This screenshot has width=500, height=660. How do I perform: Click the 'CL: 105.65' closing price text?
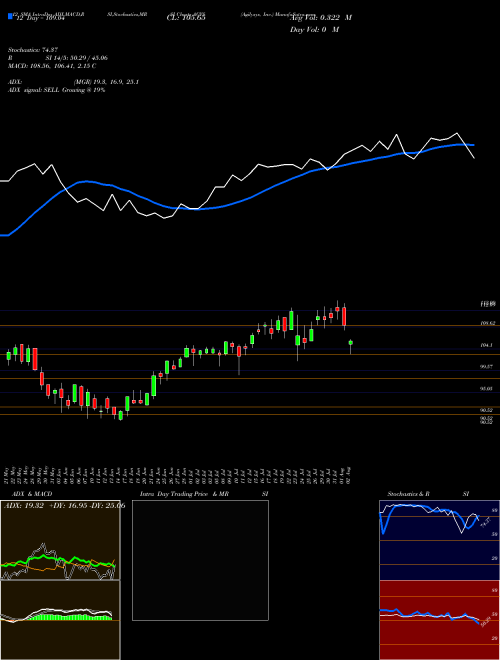click(186, 18)
